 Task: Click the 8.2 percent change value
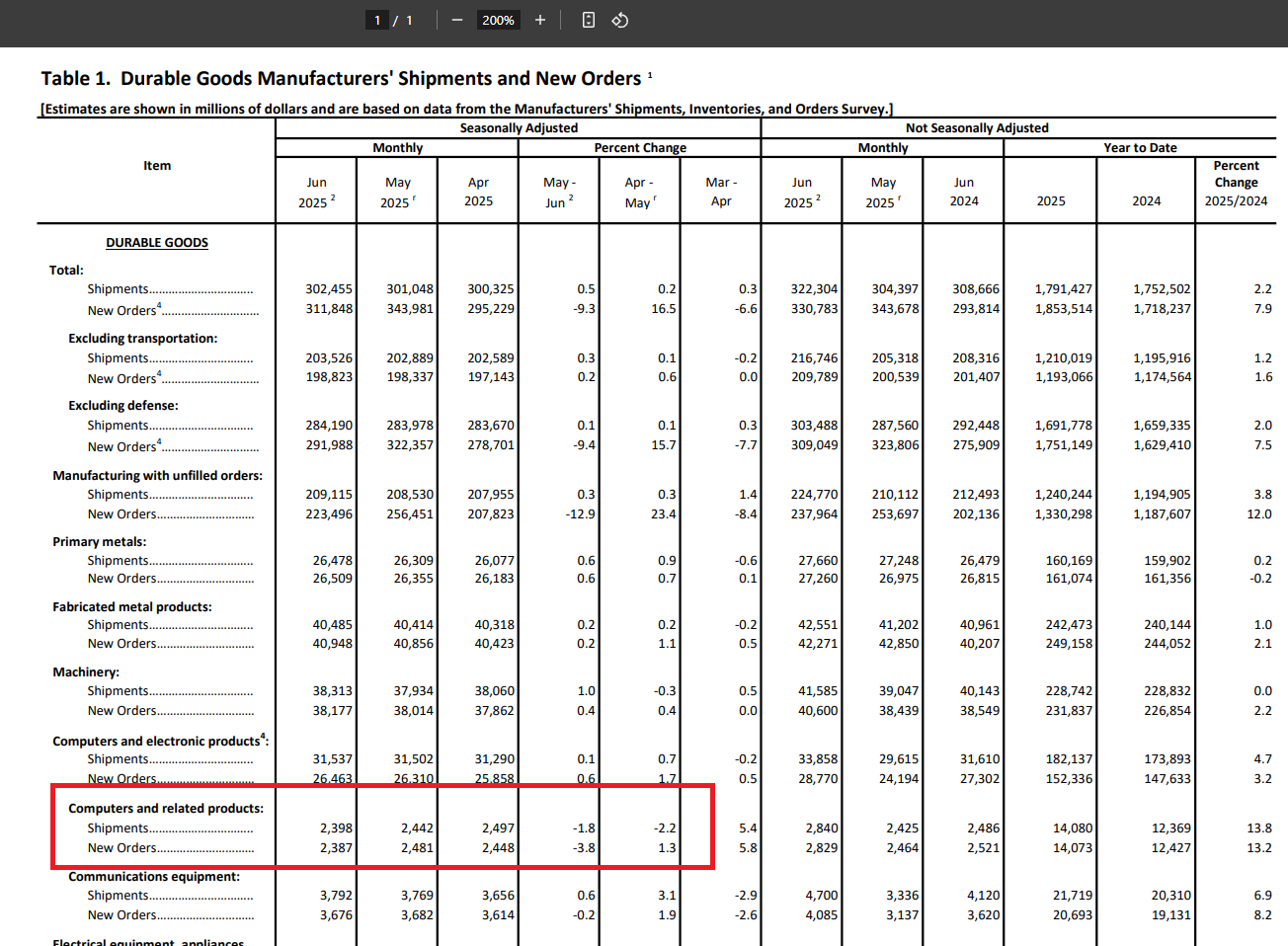(x=1263, y=915)
